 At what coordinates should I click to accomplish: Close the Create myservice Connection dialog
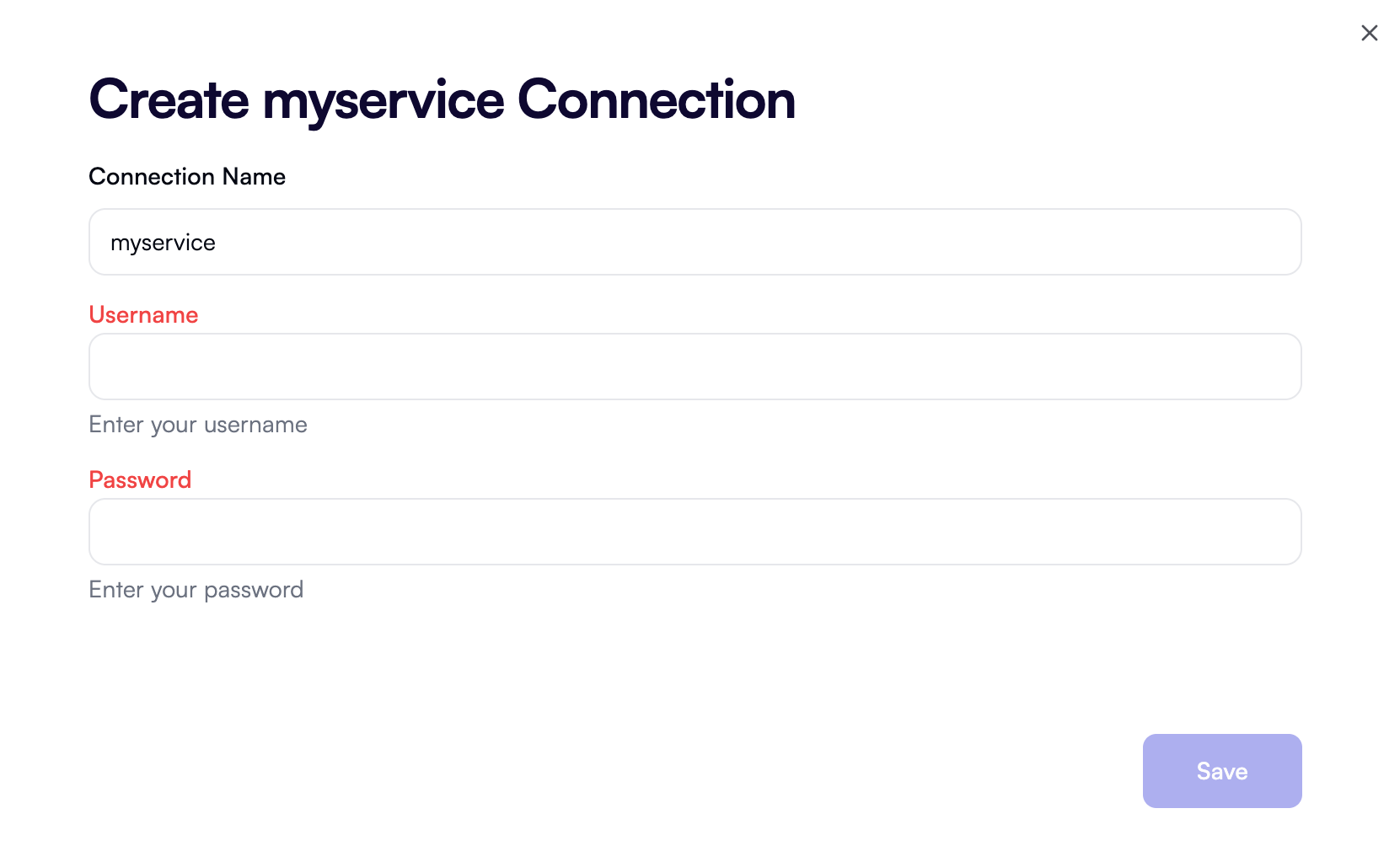coord(1369,33)
